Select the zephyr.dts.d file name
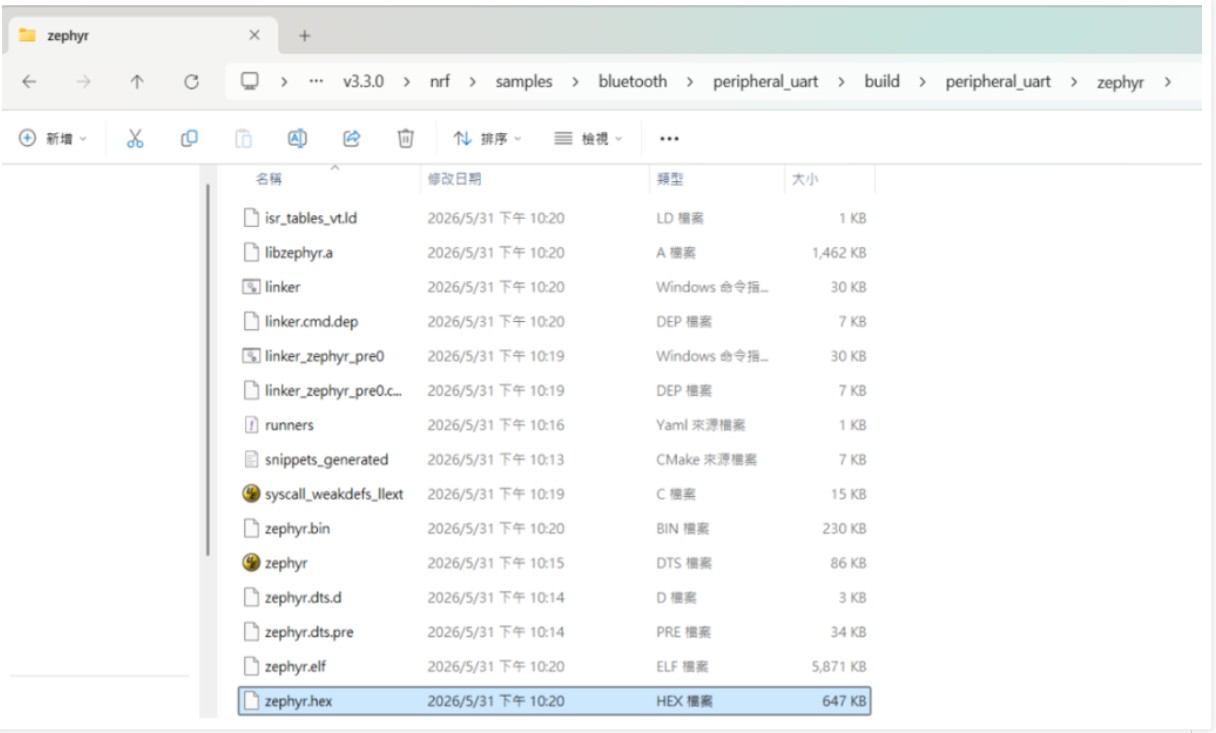 [x=303, y=597]
